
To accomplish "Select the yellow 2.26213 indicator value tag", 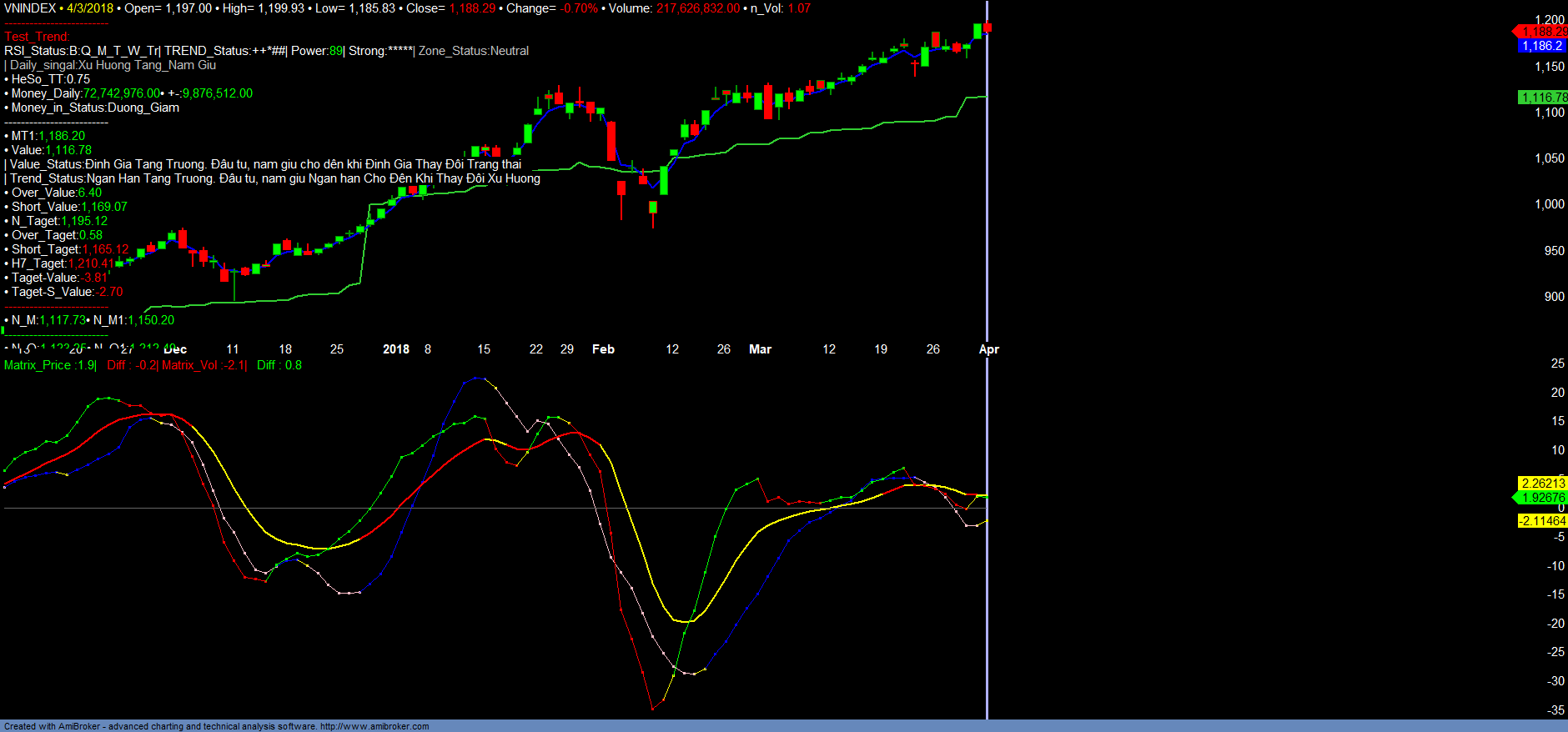I will [1542, 484].
